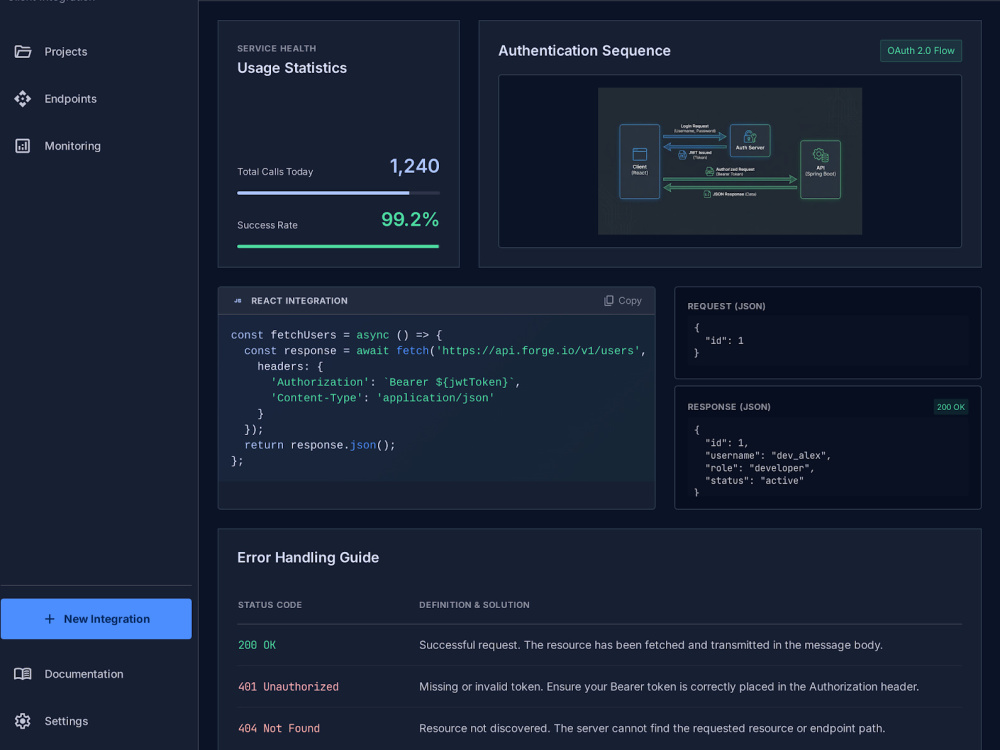
Task: Click the "role": "developer" line
Action: point(760,468)
